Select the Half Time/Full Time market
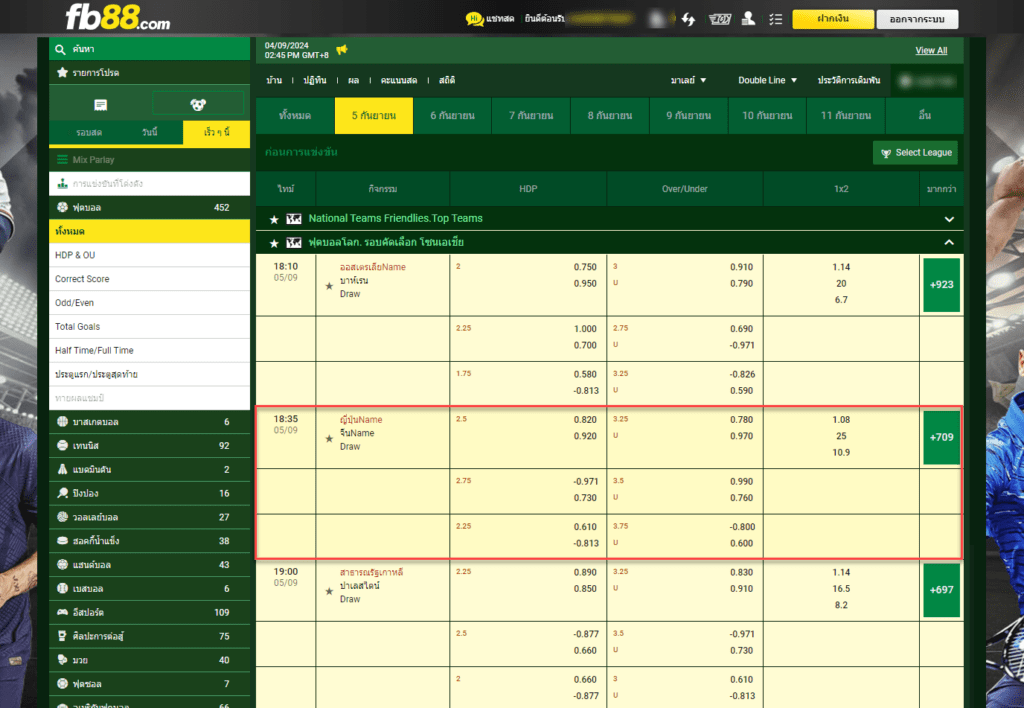Viewport: 1024px width, 708px height. point(150,351)
